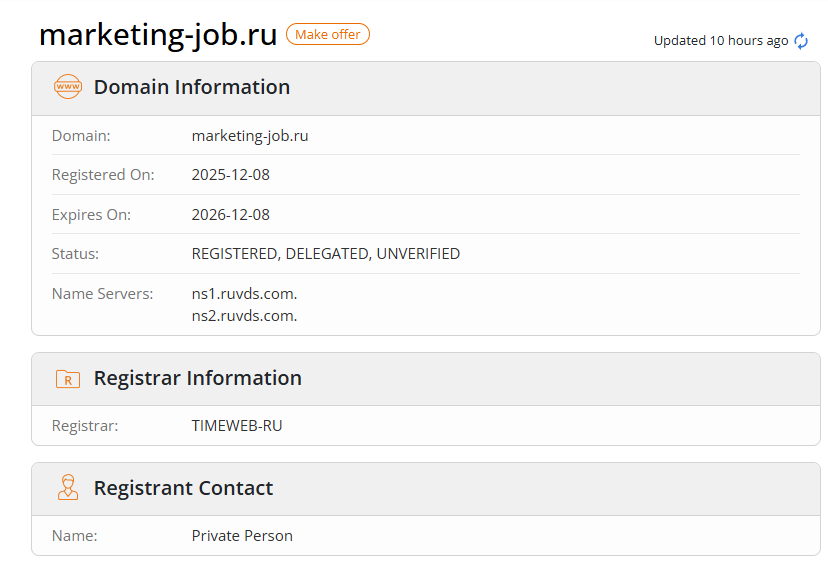
Task: Refresh the whois data via the blue refresh icon
Action: (x=801, y=41)
